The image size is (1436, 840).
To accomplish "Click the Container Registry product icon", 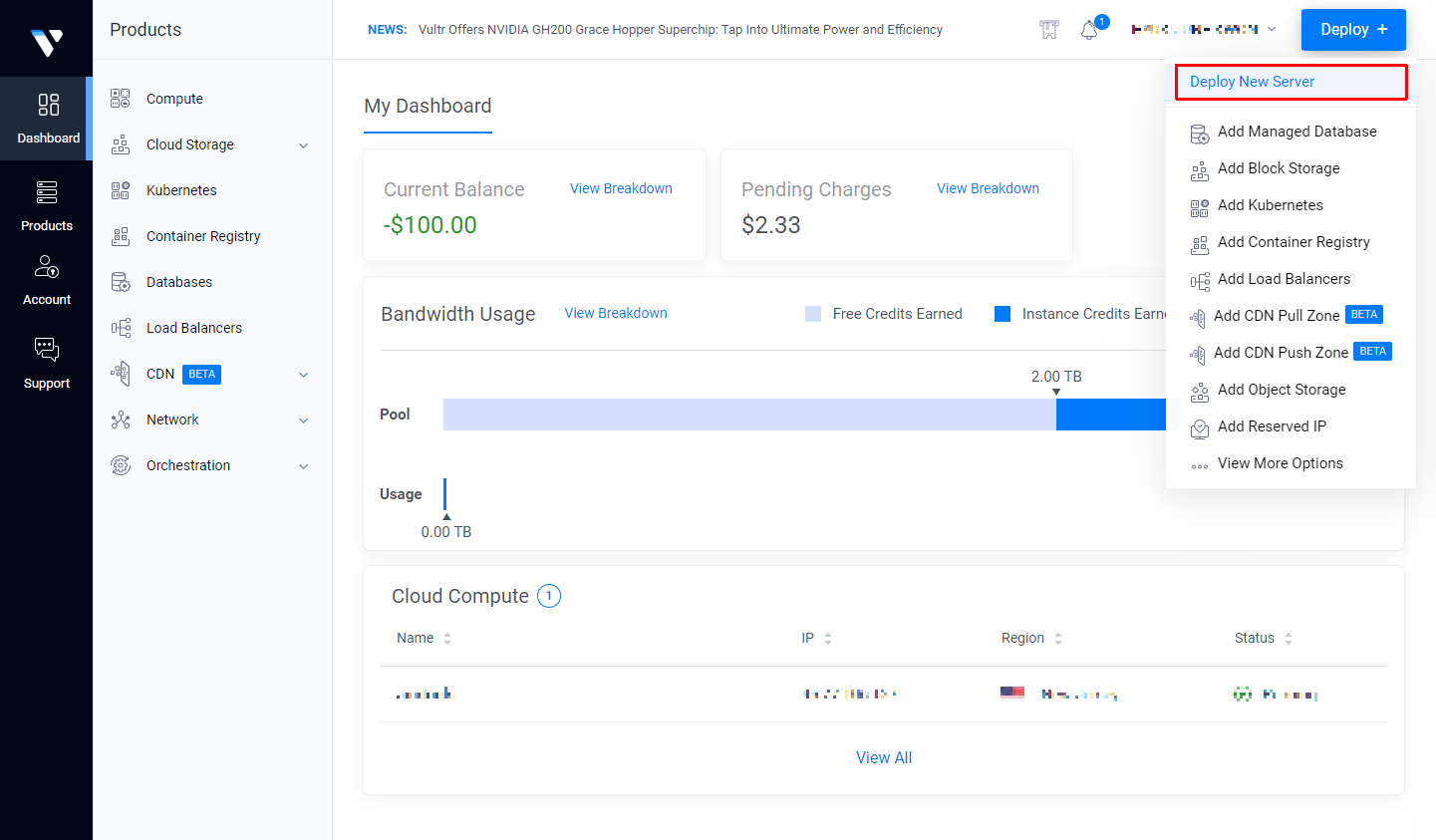I will click(x=121, y=236).
